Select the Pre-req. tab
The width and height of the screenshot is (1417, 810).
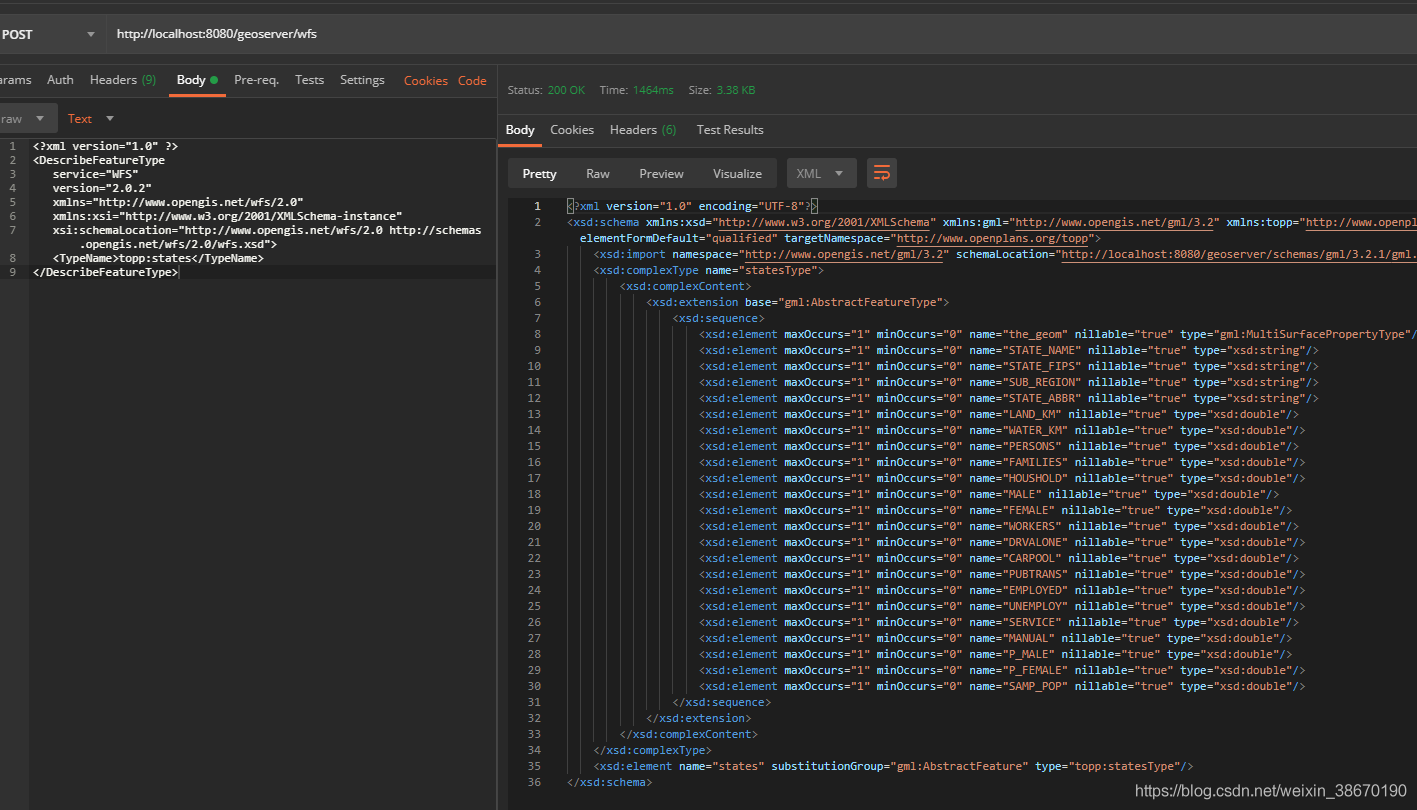256,80
